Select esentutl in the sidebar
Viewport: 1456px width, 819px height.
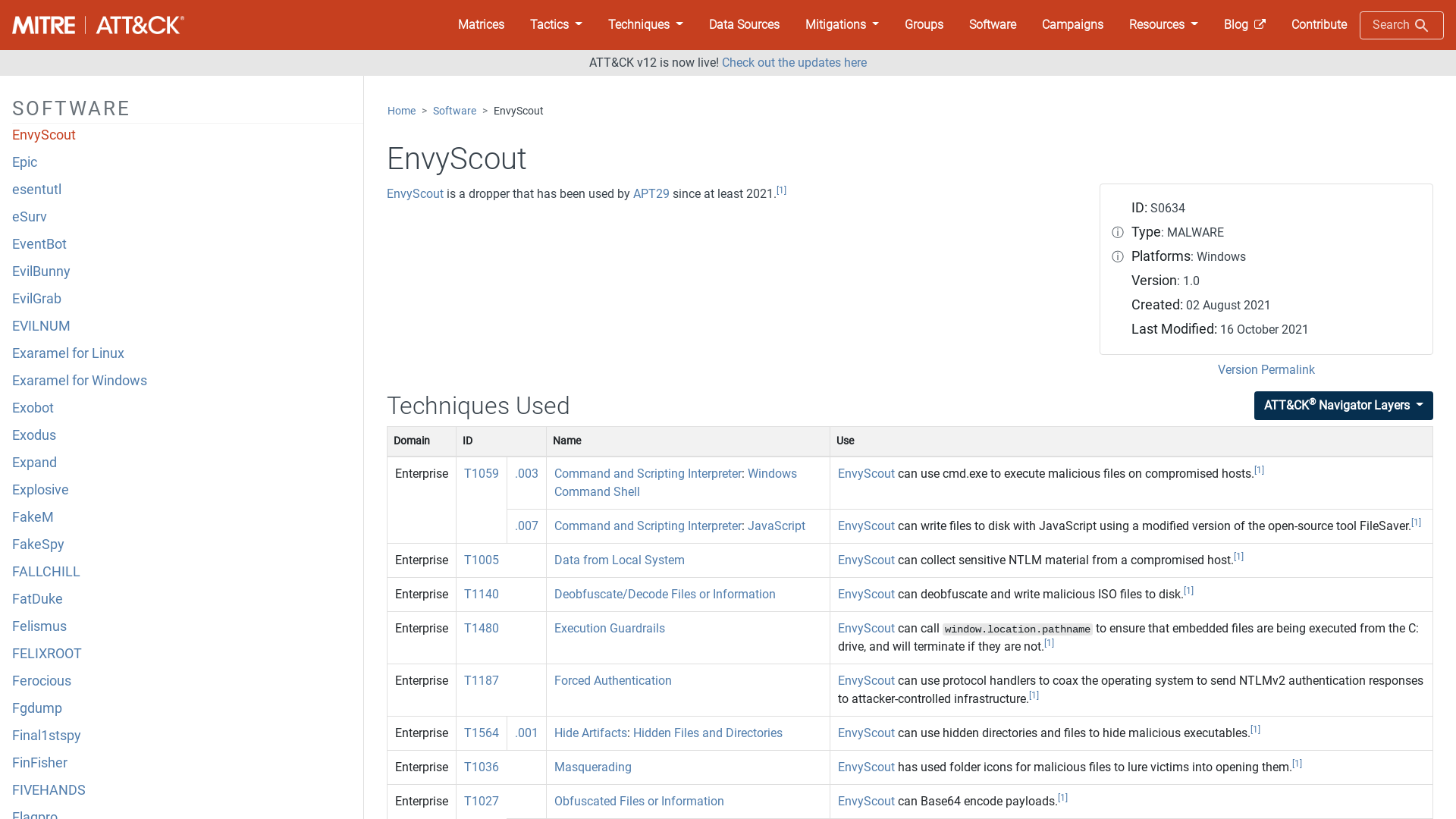[36, 190]
